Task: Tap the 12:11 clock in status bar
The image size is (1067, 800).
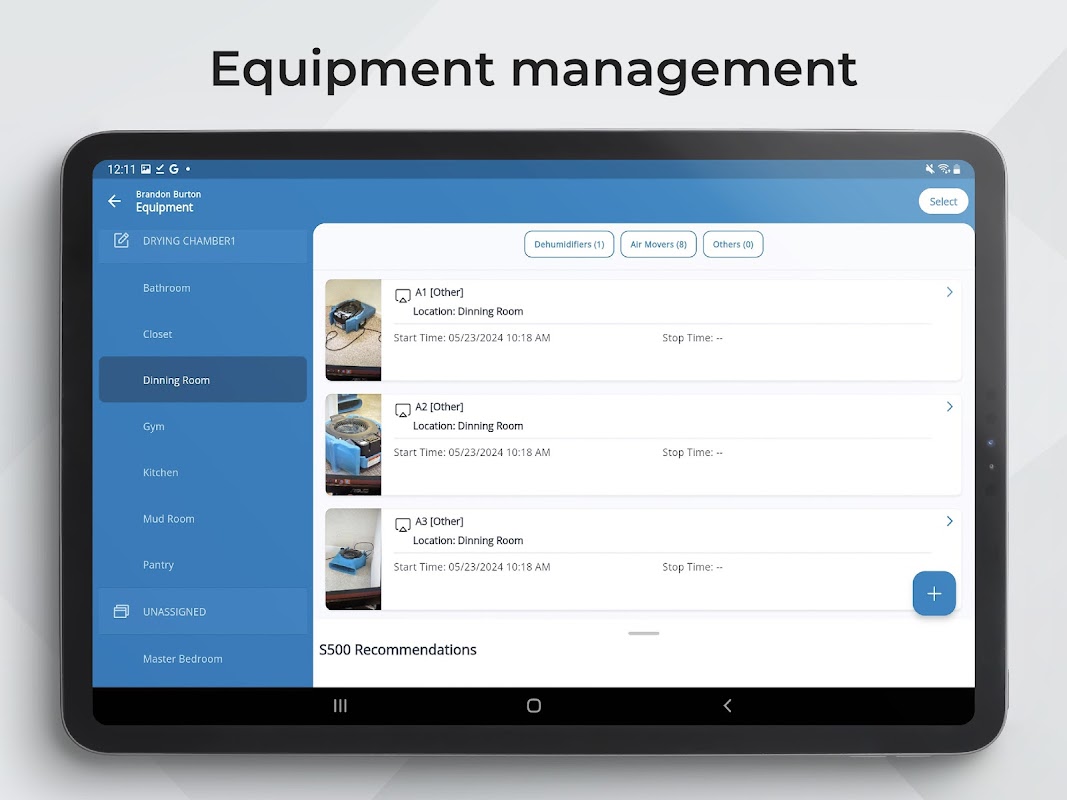Action: pyautogui.click(x=121, y=169)
